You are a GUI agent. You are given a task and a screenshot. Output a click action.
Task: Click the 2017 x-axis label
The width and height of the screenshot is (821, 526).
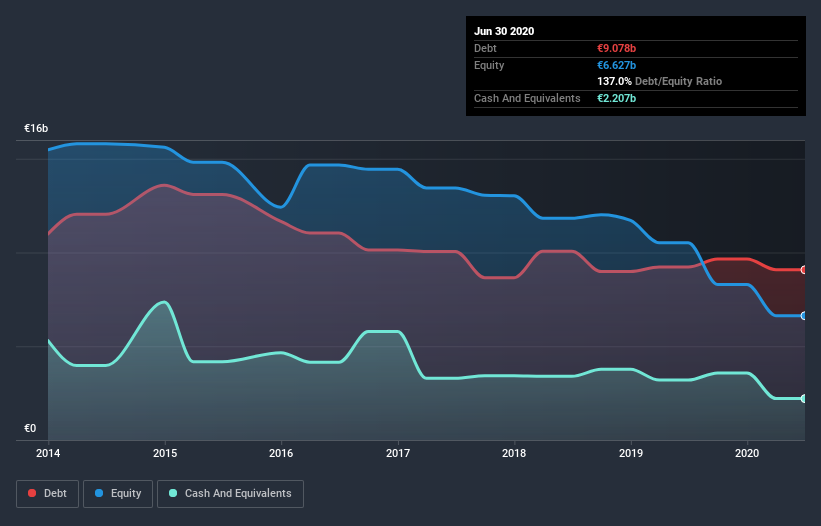[x=398, y=453]
